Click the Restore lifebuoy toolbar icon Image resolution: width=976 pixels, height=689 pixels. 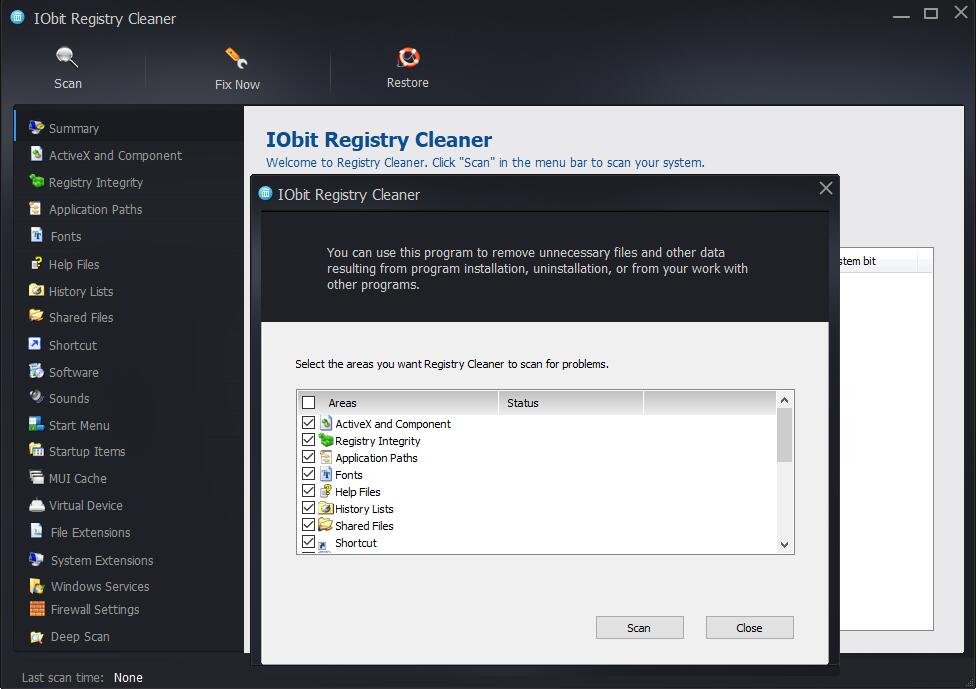tap(408, 57)
